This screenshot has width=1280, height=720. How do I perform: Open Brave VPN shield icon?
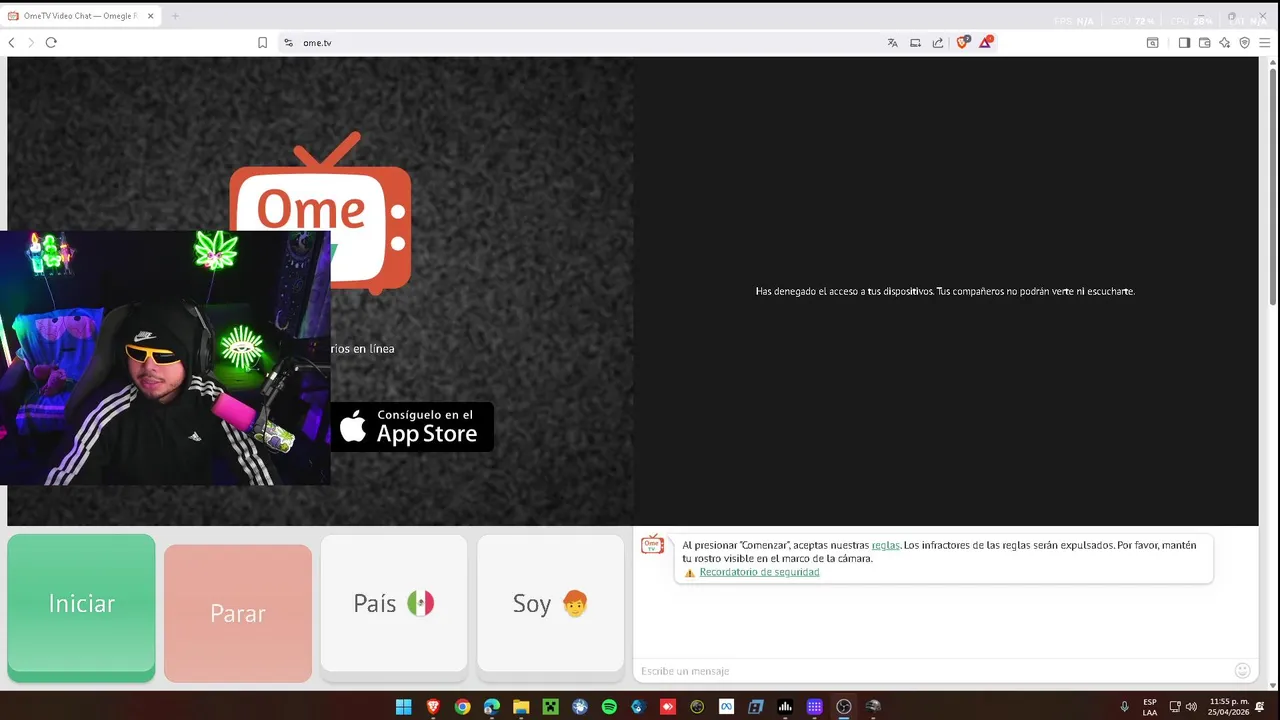(1245, 43)
